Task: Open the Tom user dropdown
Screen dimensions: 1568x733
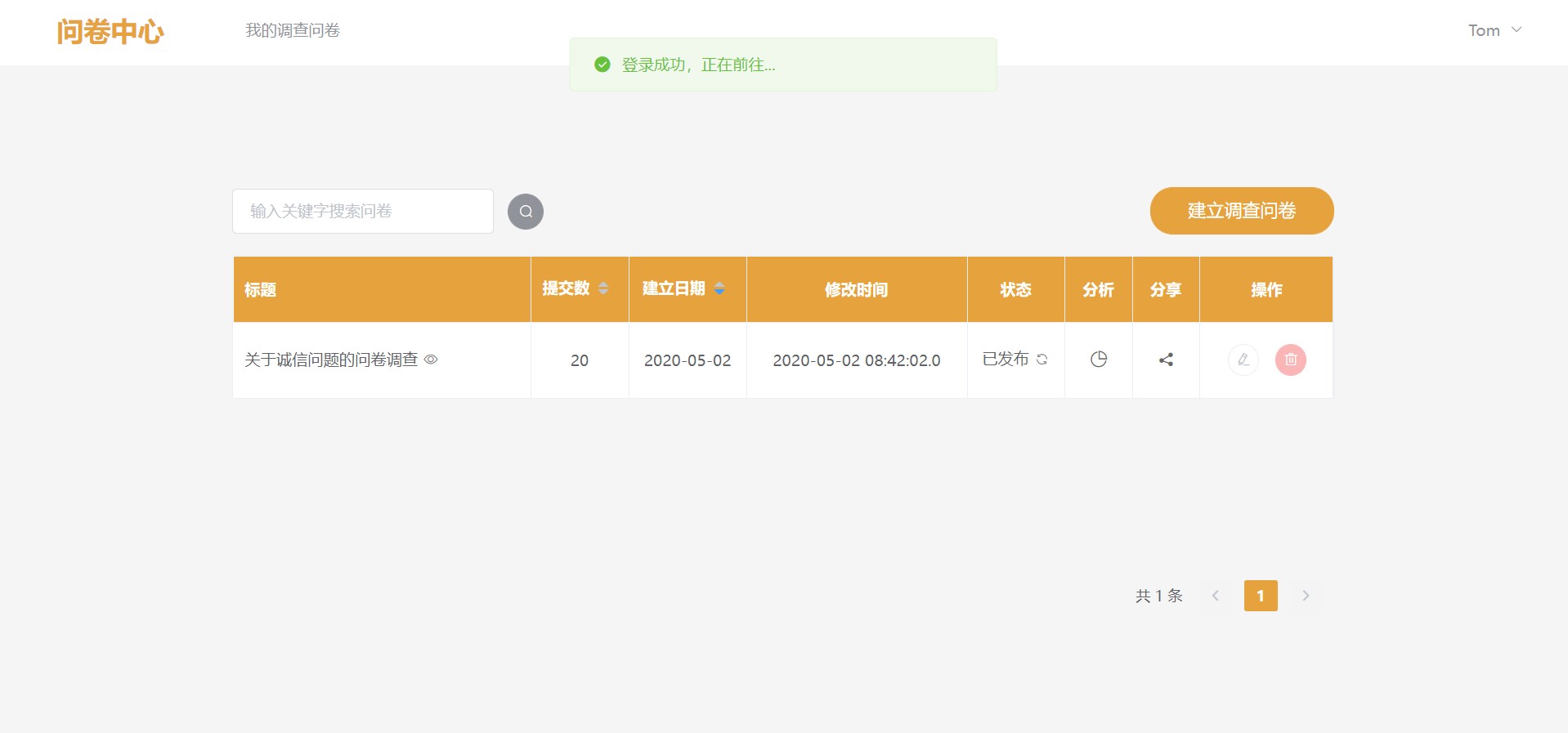Action: (x=1494, y=30)
